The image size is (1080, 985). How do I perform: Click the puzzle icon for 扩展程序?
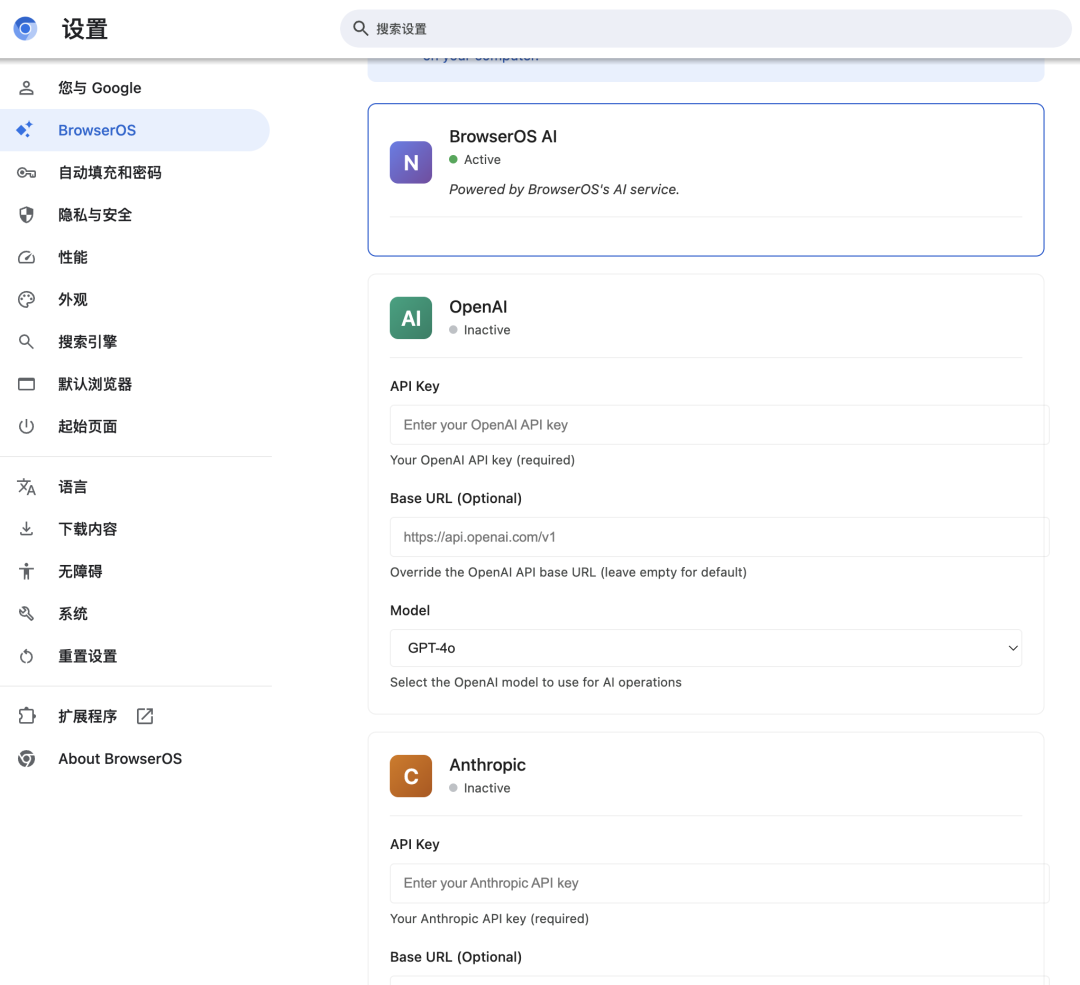(26, 716)
